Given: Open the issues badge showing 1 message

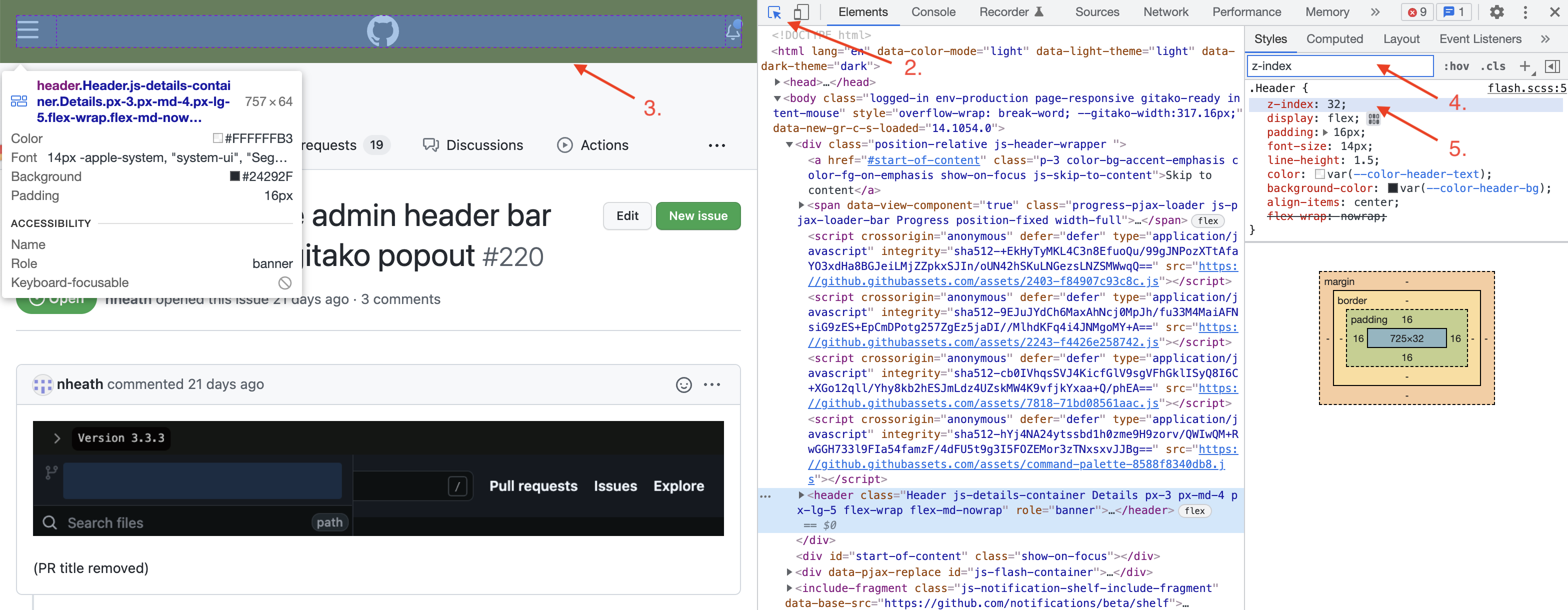Looking at the screenshot, I should point(1454,11).
